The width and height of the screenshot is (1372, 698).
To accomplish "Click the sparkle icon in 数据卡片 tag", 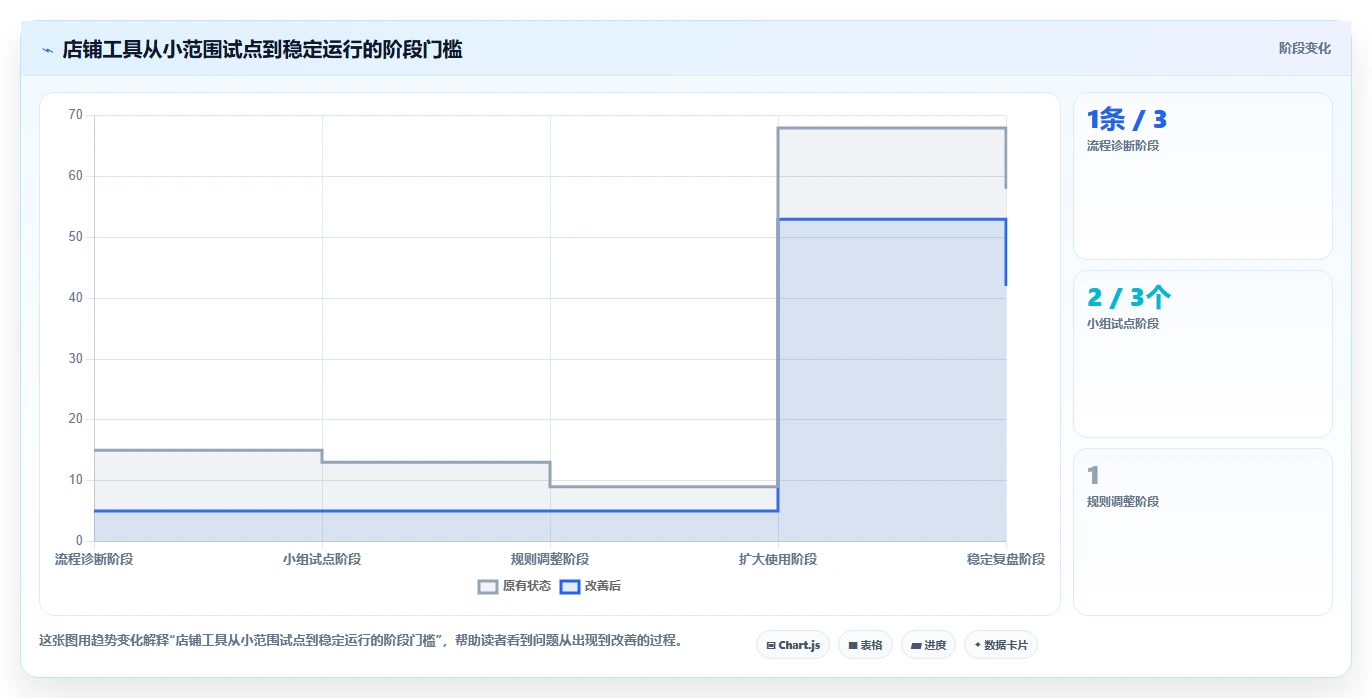I will pyautogui.click(x=977, y=645).
